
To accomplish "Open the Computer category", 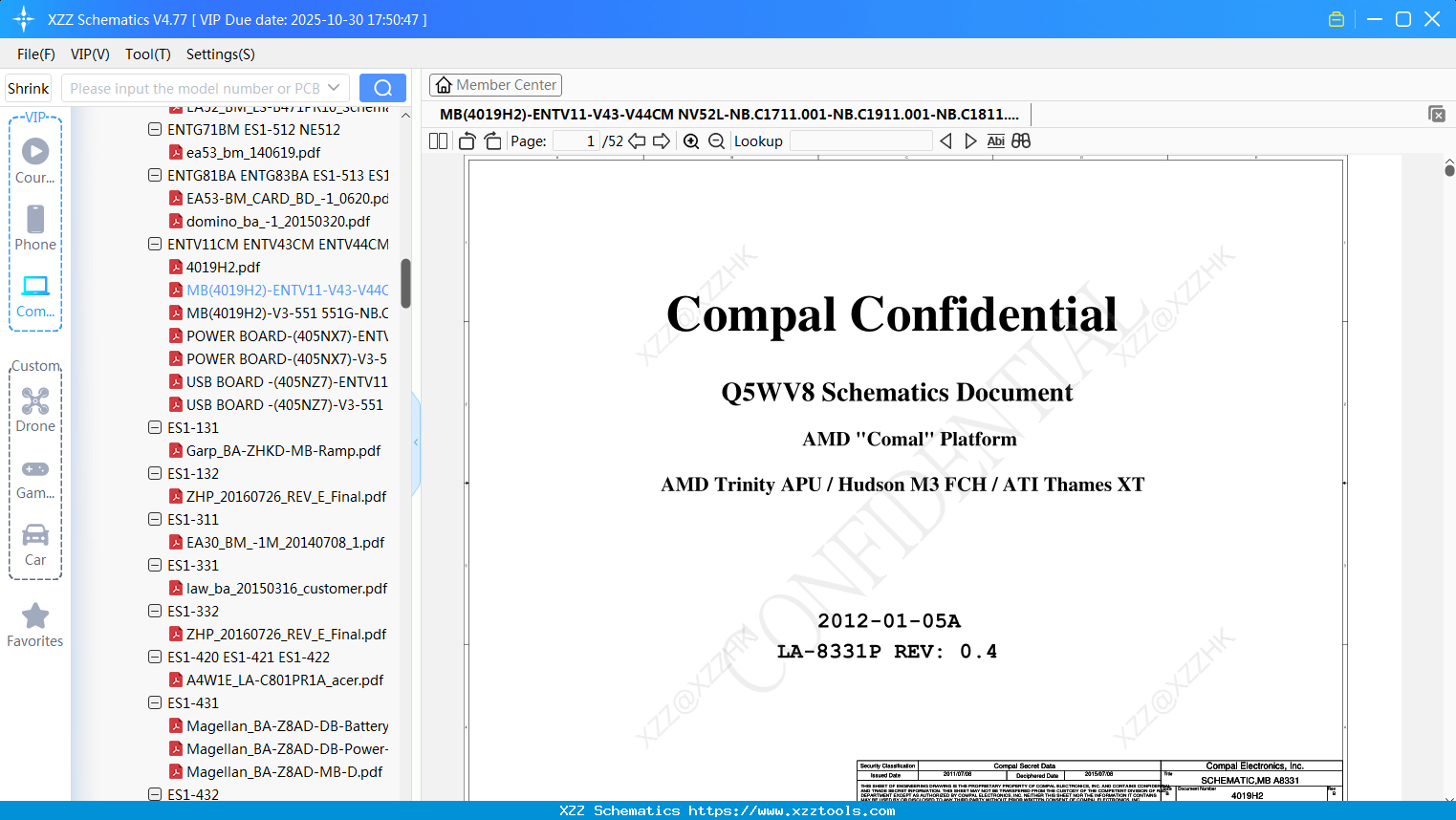I will [x=35, y=295].
